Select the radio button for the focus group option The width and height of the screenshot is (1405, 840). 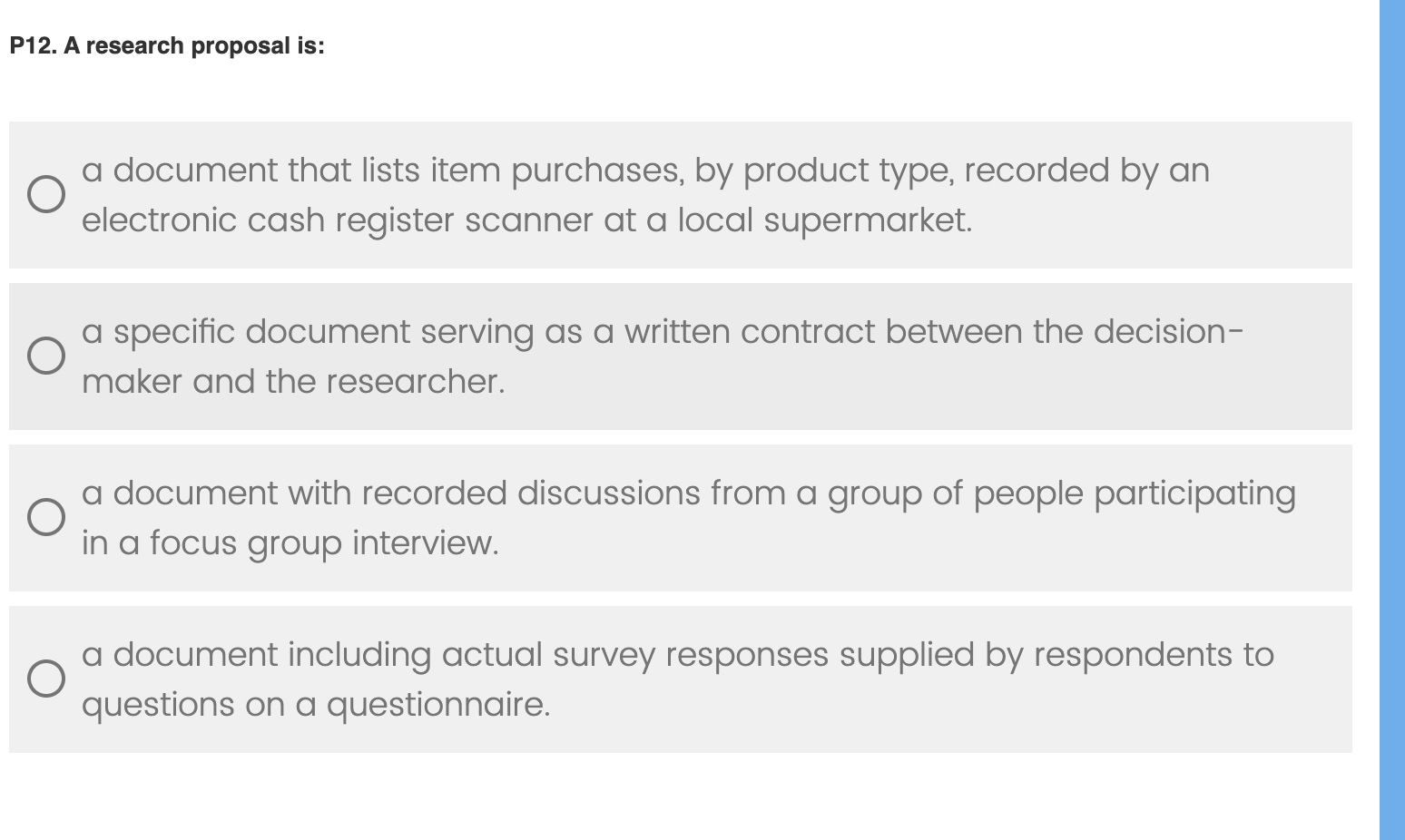47,518
